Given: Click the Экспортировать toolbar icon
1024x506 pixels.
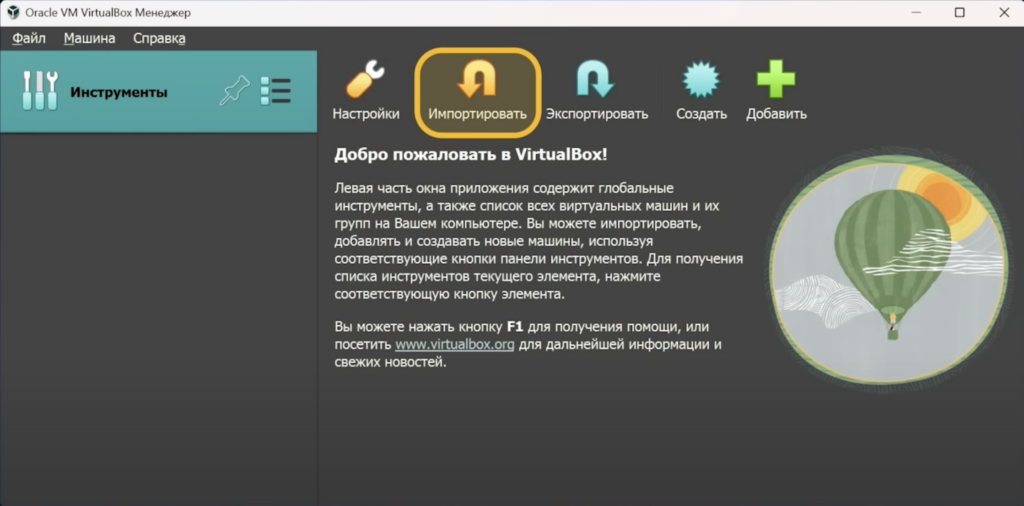Looking at the screenshot, I should pyautogui.click(x=596, y=80).
